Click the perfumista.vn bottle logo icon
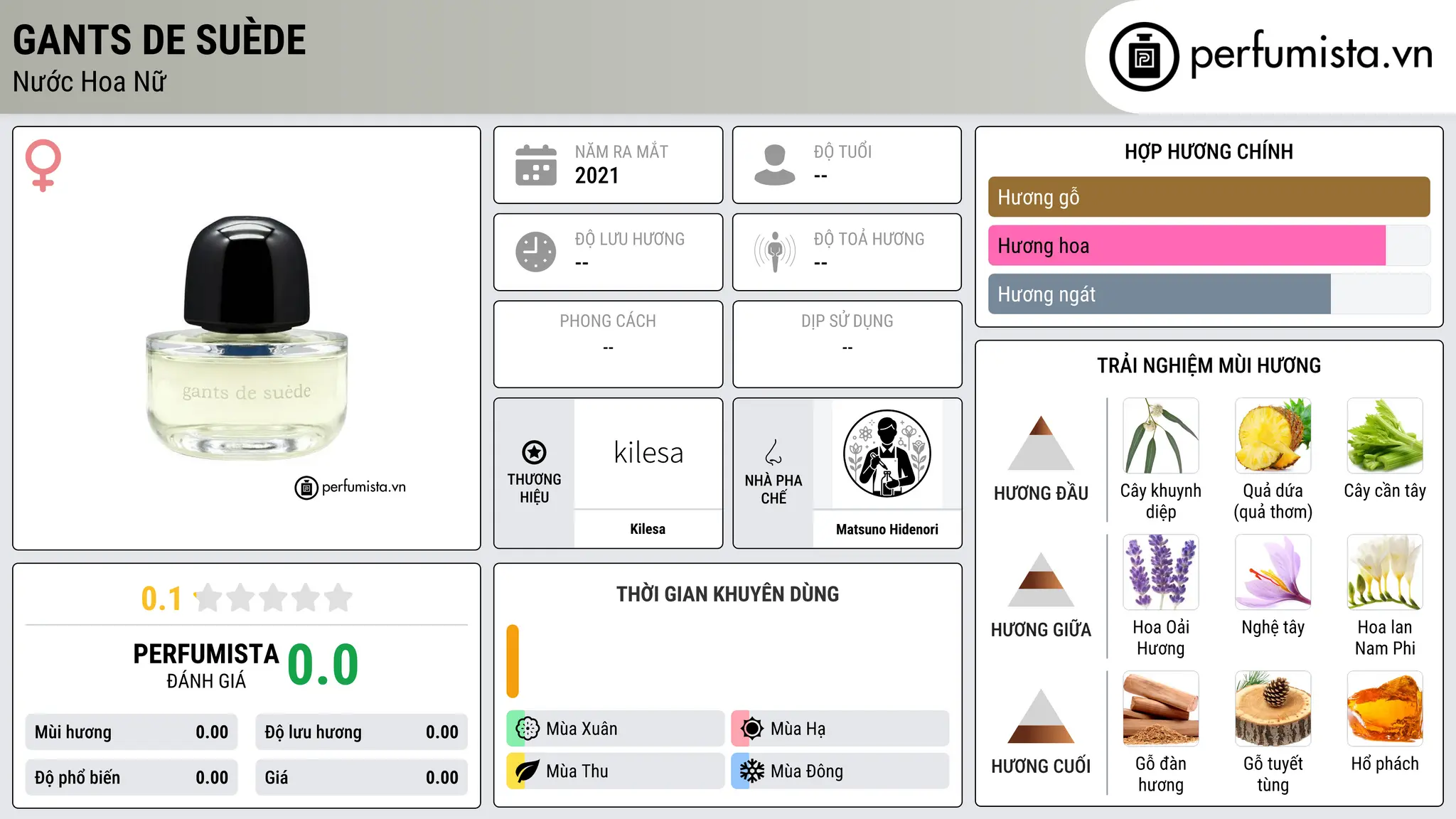The width and height of the screenshot is (1456, 819). point(1144,57)
